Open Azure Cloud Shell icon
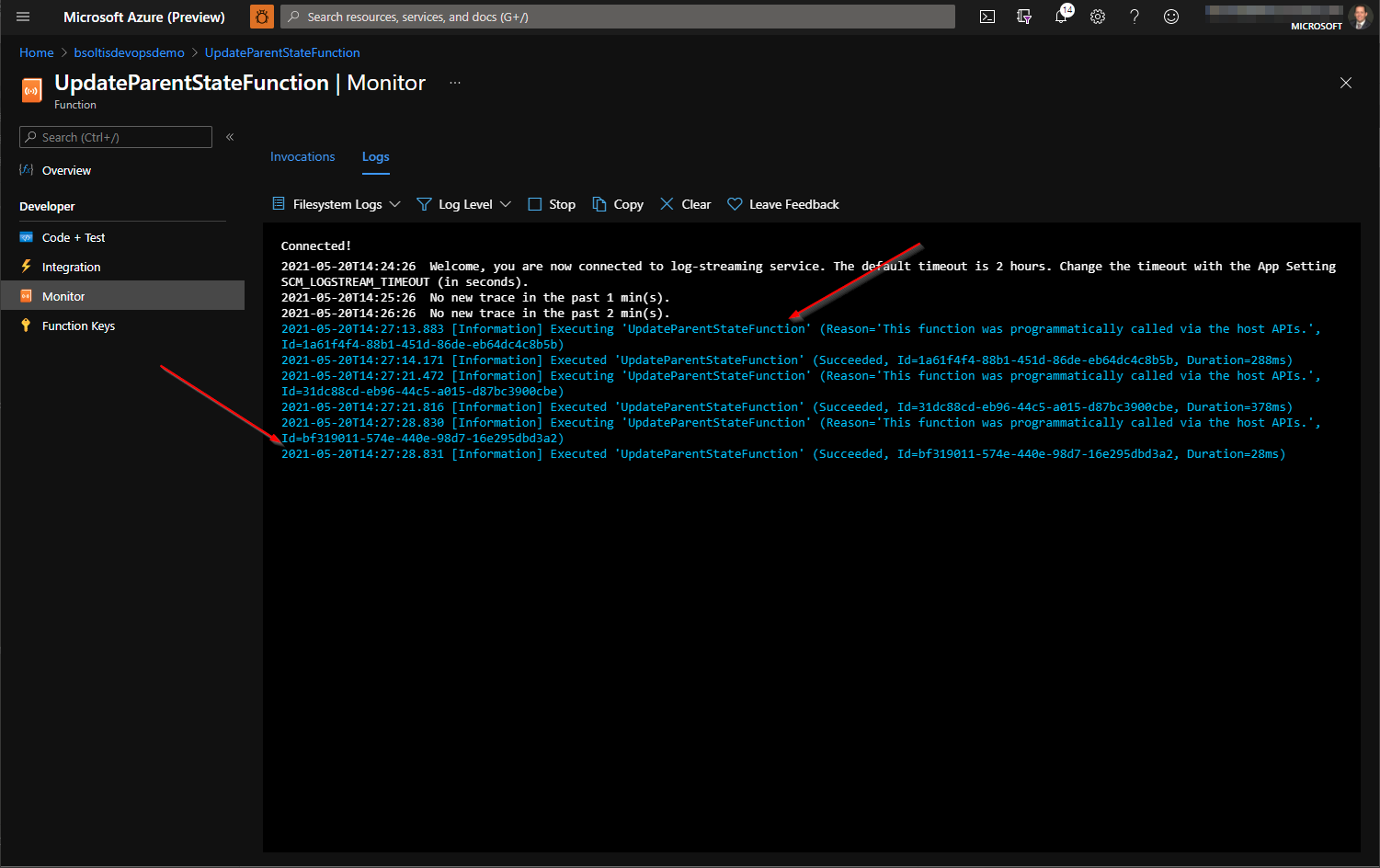1380x868 pixels. 987,17
